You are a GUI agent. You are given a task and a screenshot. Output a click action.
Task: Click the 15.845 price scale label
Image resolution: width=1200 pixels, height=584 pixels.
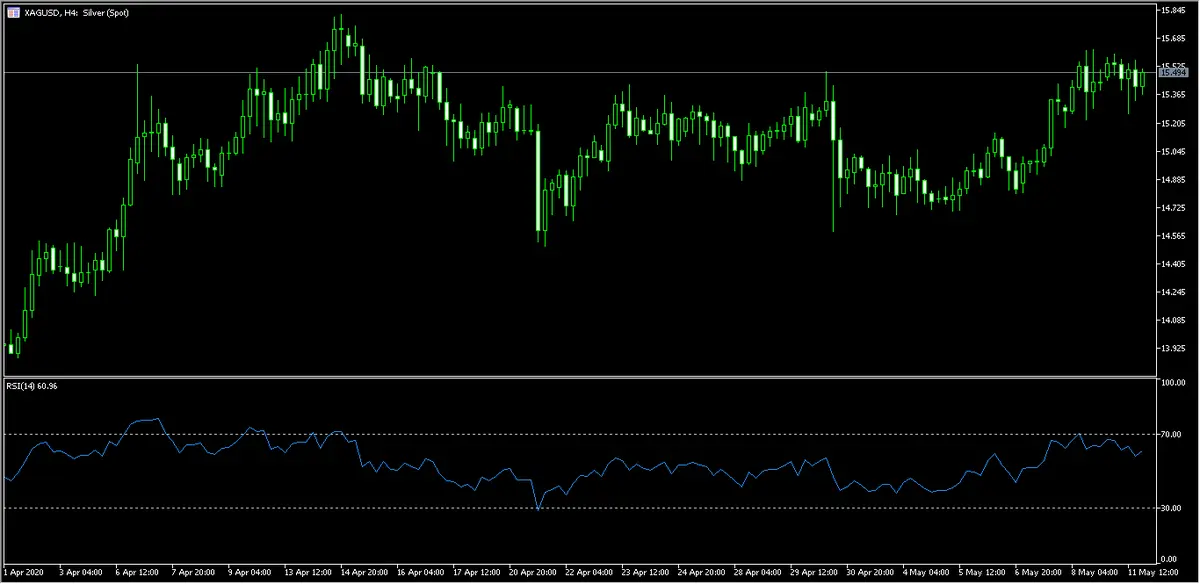click(1172, 11)
